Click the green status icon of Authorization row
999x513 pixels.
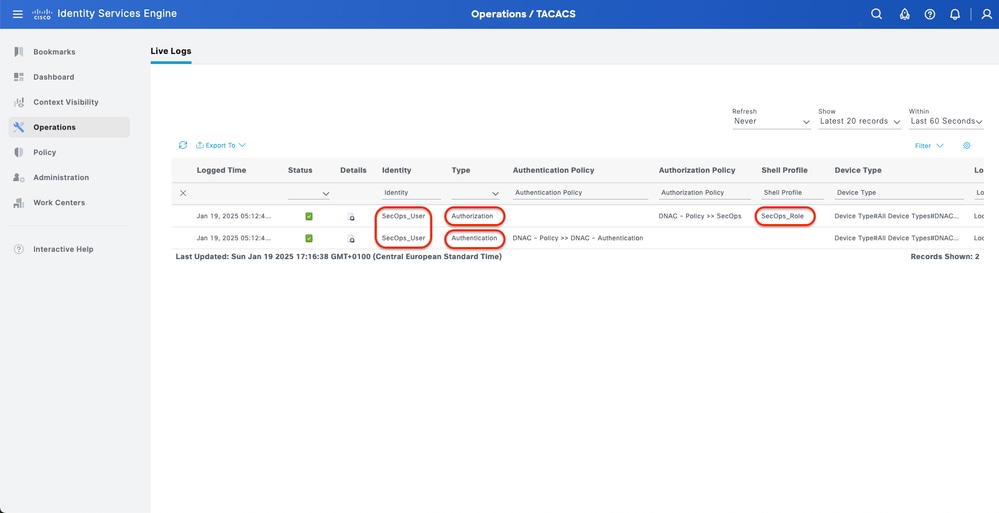coord(309,217)
